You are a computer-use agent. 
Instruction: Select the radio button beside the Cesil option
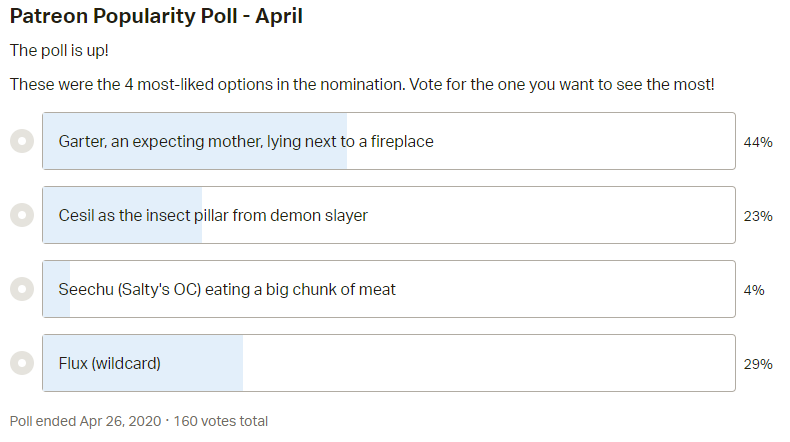(x=21, y=215)
